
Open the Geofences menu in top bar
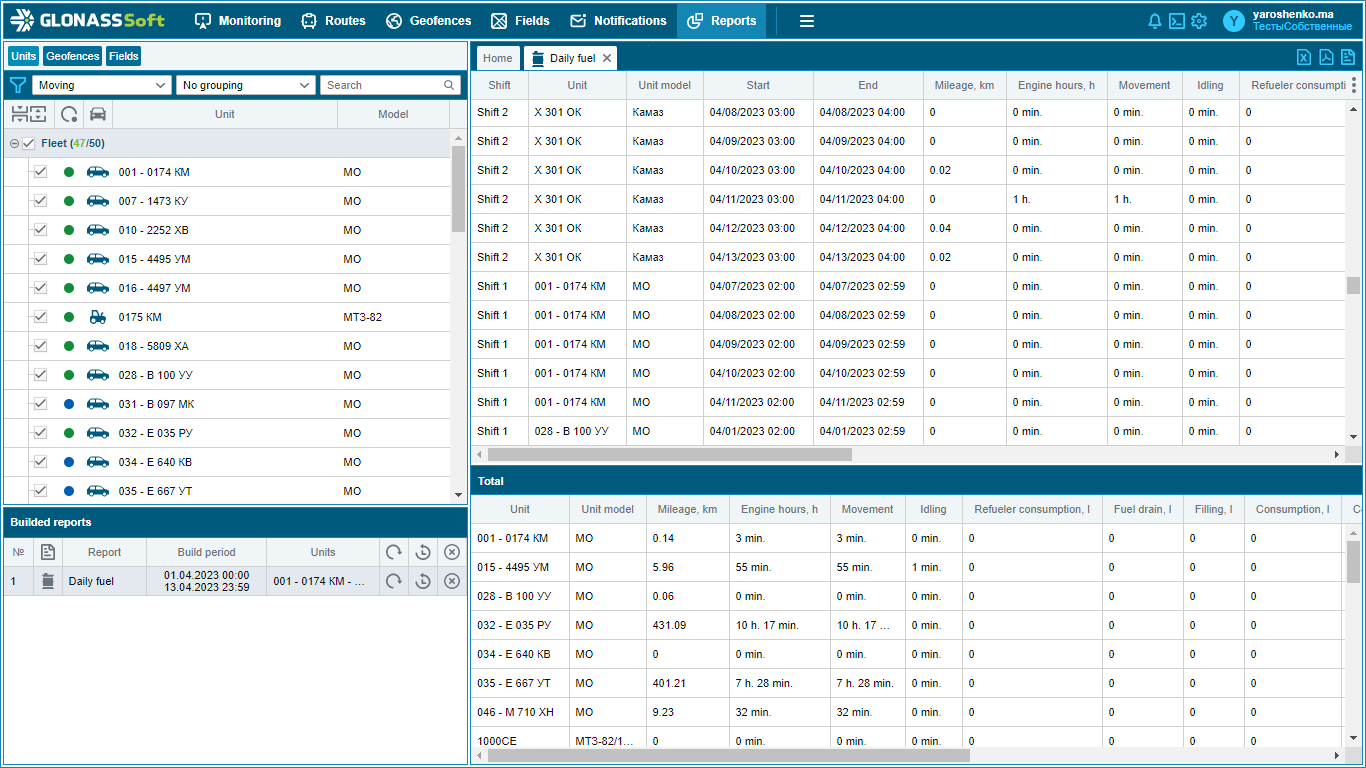pyautogui.click(x=429, y=21)
